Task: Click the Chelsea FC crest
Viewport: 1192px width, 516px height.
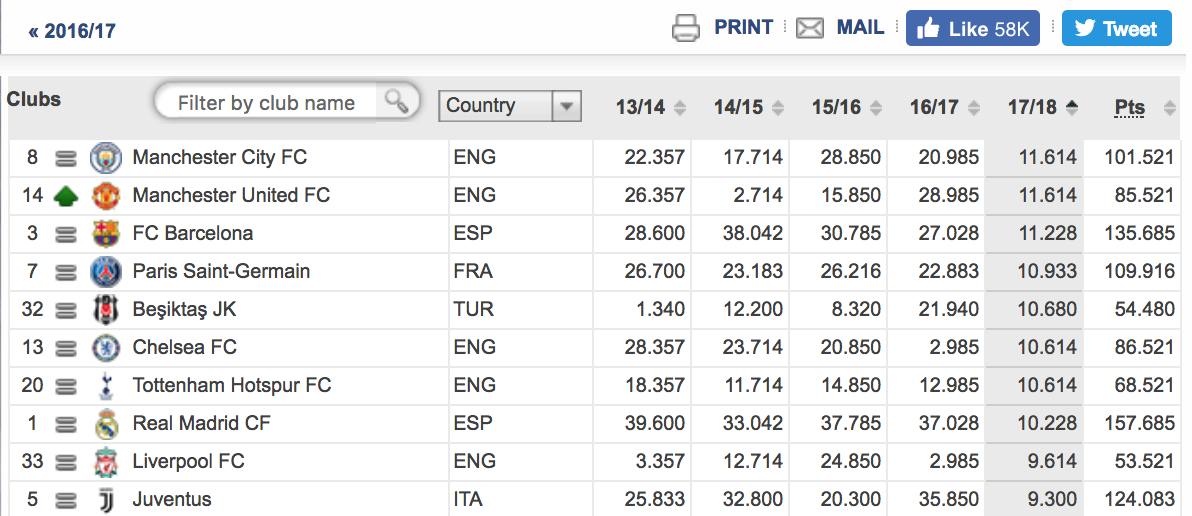Action: tap(106, 347)
